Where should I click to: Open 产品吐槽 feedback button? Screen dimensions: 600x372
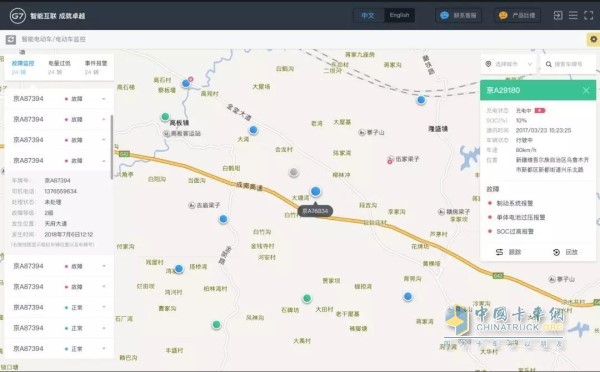(x=517, y=15)
